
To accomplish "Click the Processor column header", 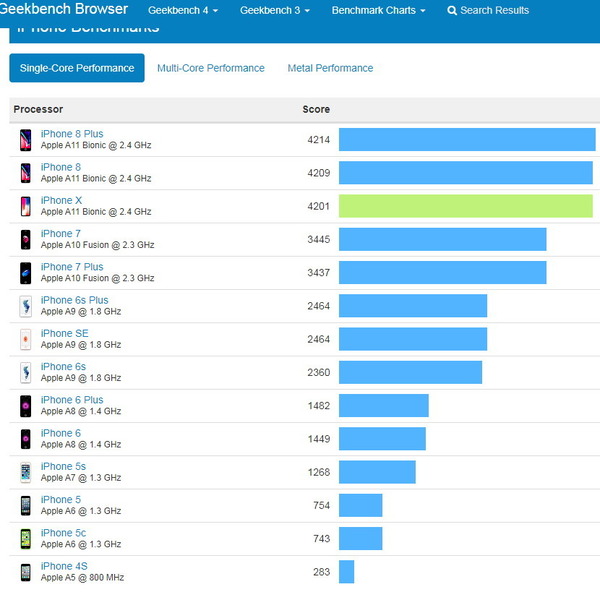I will 38,109.
